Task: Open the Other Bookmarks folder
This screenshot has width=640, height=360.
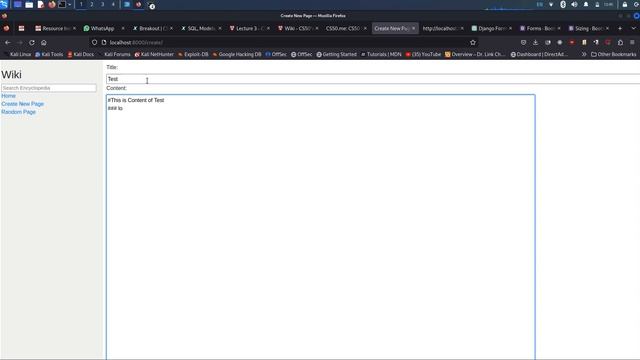Action: [x=613, y=54]
